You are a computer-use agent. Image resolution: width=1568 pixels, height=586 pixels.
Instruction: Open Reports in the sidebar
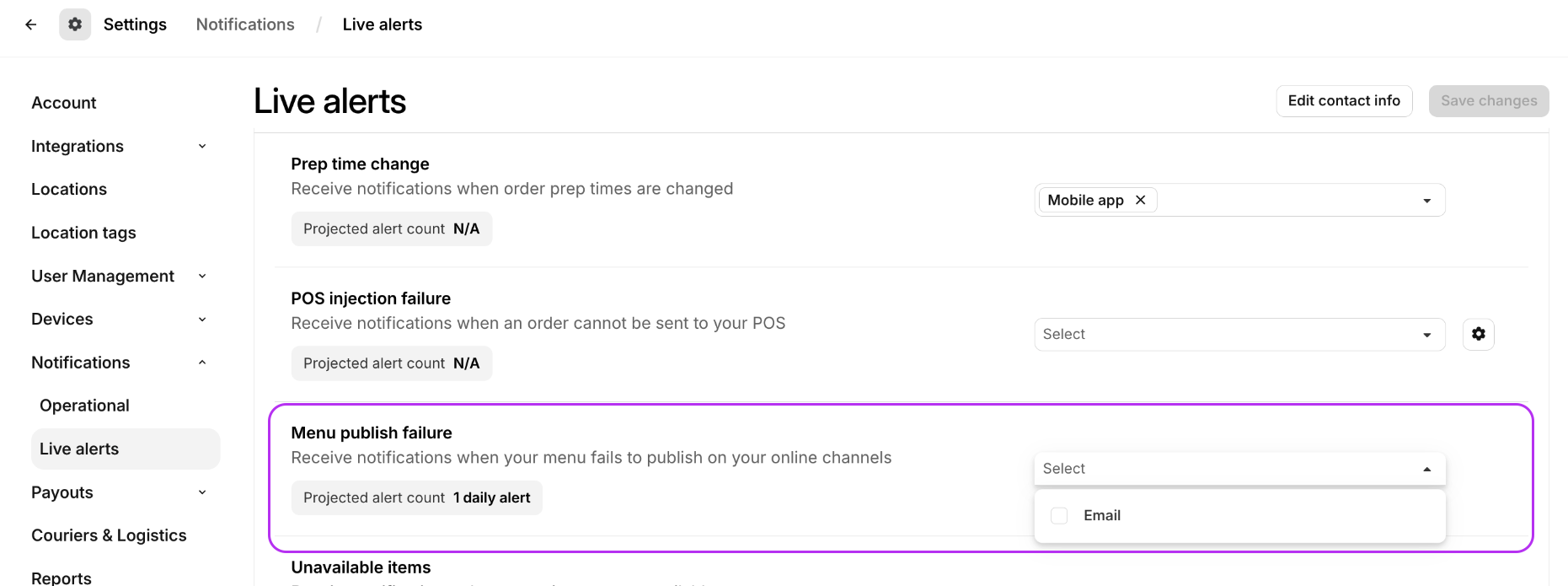tap(62, 578)
